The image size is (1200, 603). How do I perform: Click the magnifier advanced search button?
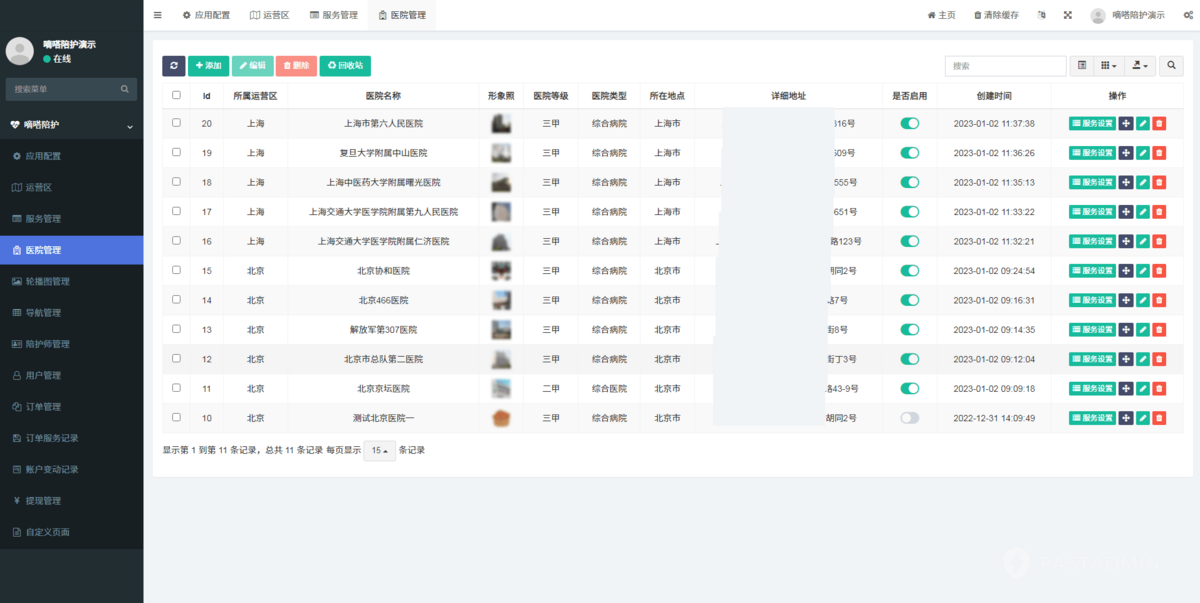(x=1172, y=65)
